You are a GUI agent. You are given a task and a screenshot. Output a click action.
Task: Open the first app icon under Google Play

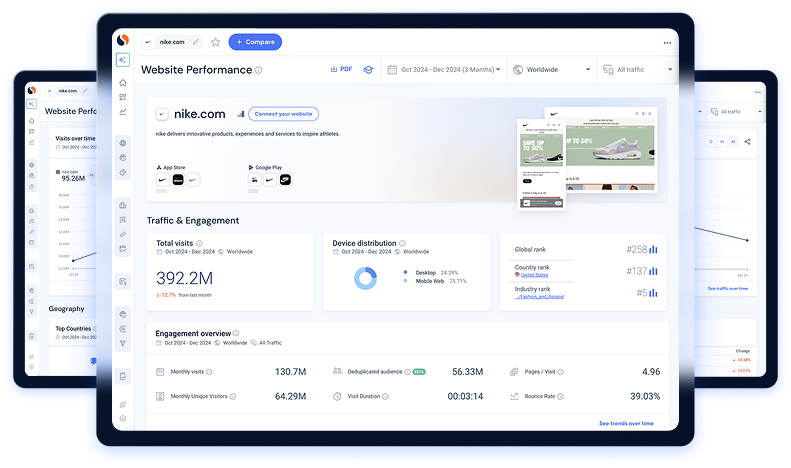click(255, 180)
